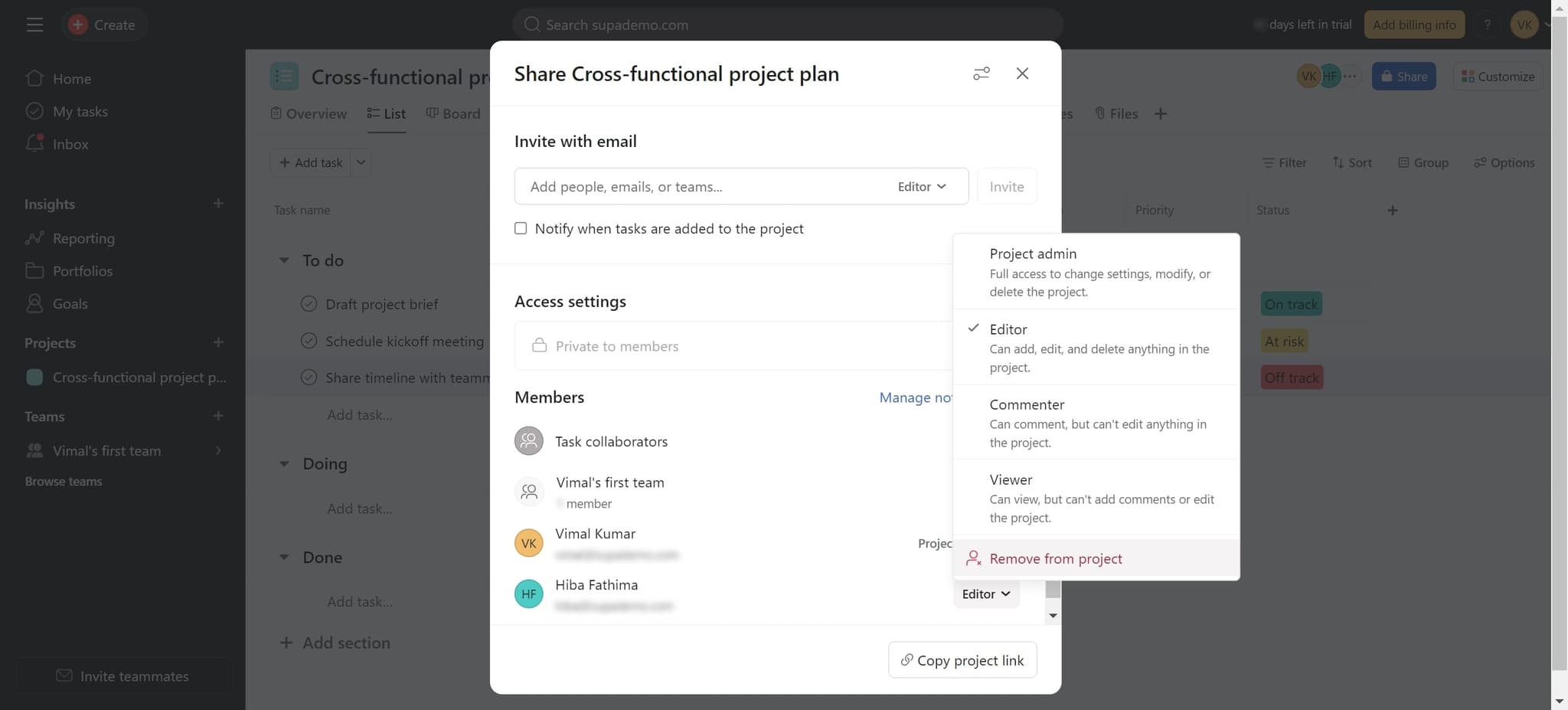Open share settings sliders icon in dialog
The height and width of the screenshot is (710, 1568).
pyautogui.click(x=981, y=74)
